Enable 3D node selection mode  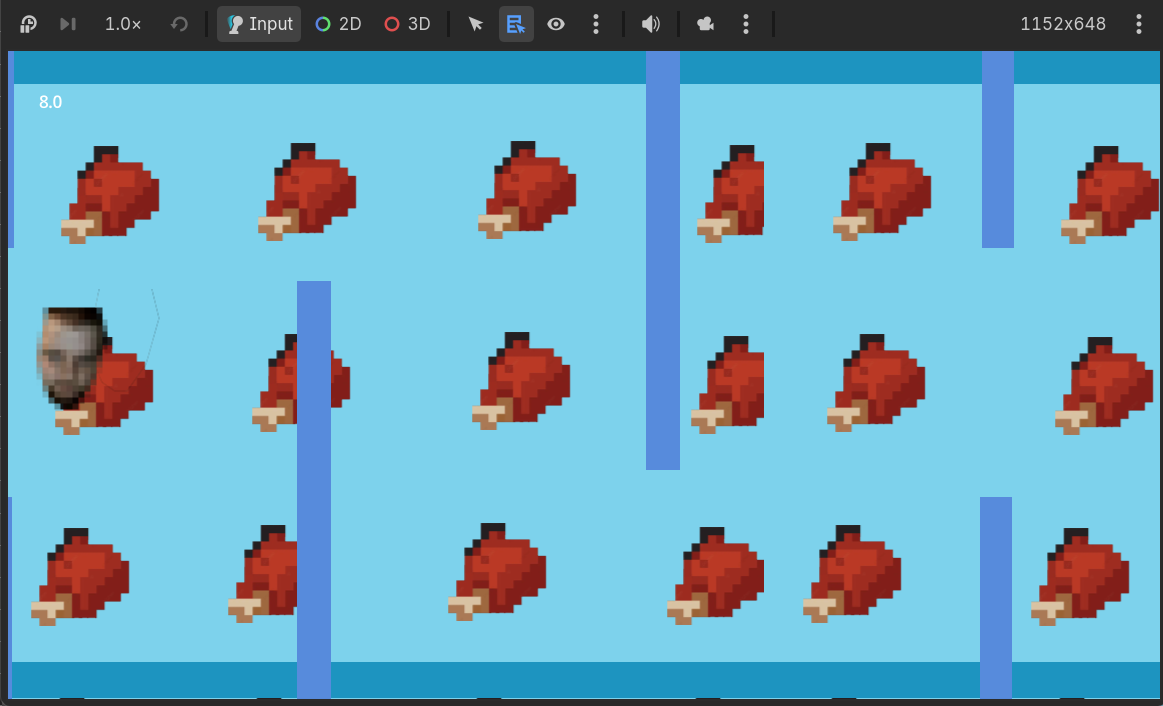coord(407,24)
